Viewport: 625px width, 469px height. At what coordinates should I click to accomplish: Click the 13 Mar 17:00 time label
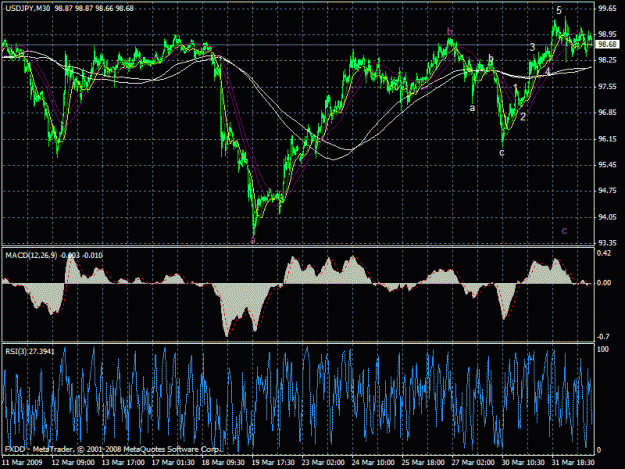123,463
